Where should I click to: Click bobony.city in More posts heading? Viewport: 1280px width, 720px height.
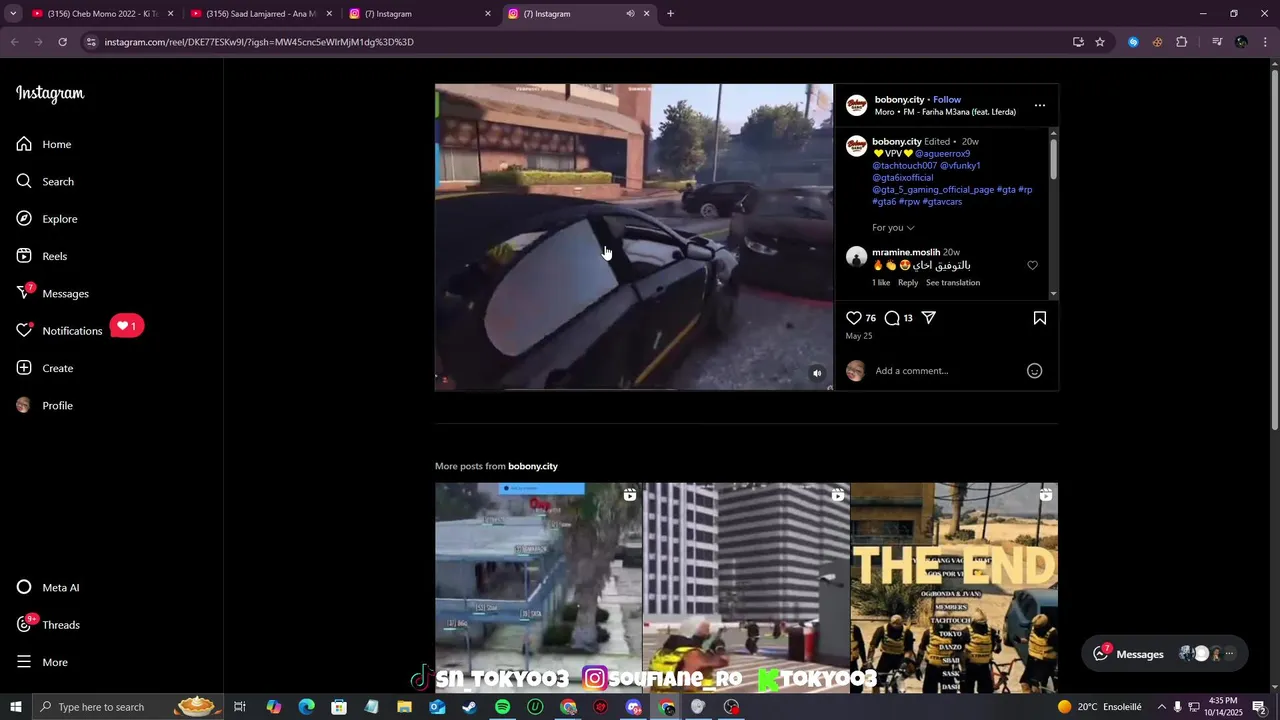533,466
